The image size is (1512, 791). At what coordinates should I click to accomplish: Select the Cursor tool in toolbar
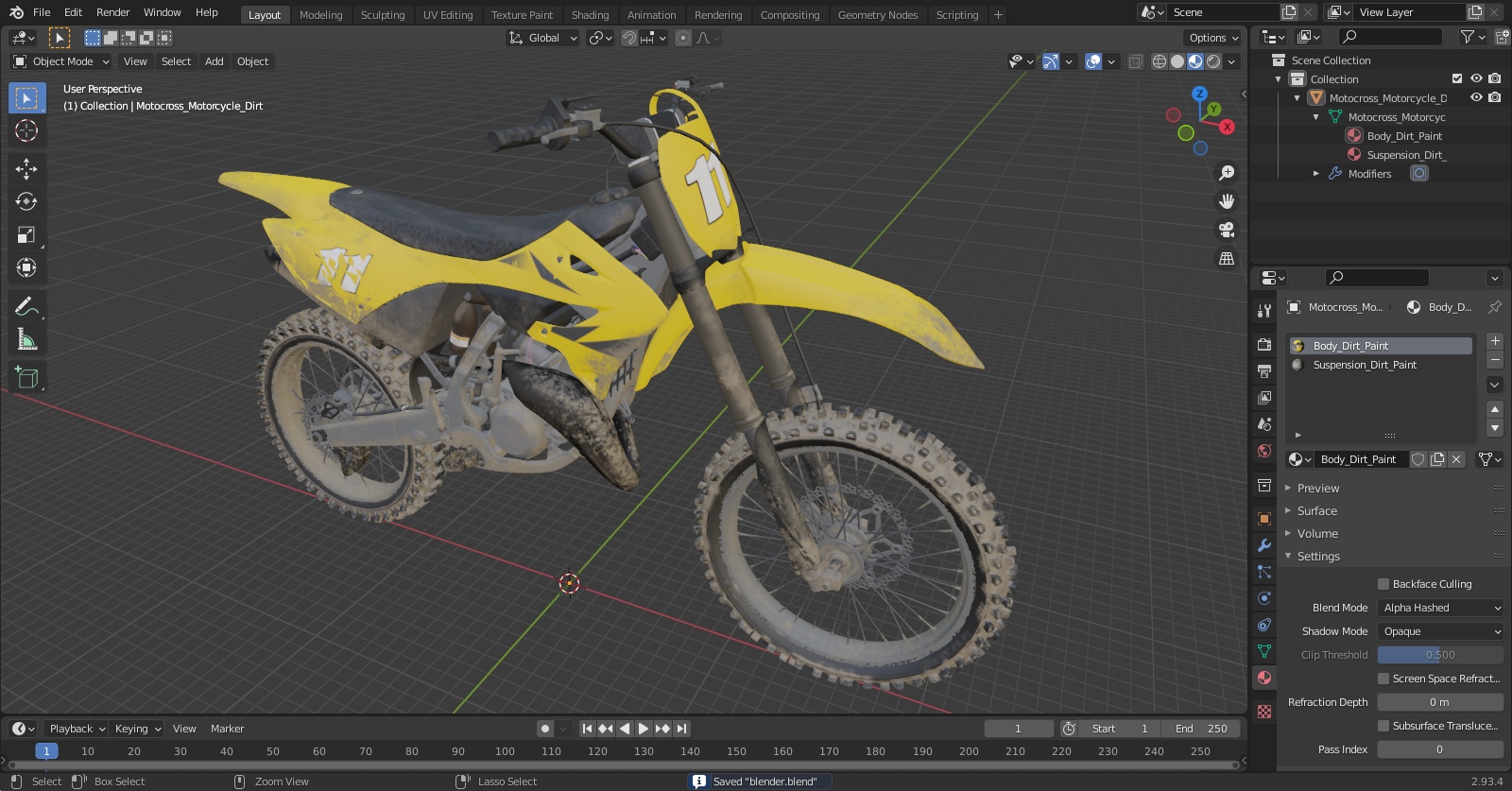(26, 130)
